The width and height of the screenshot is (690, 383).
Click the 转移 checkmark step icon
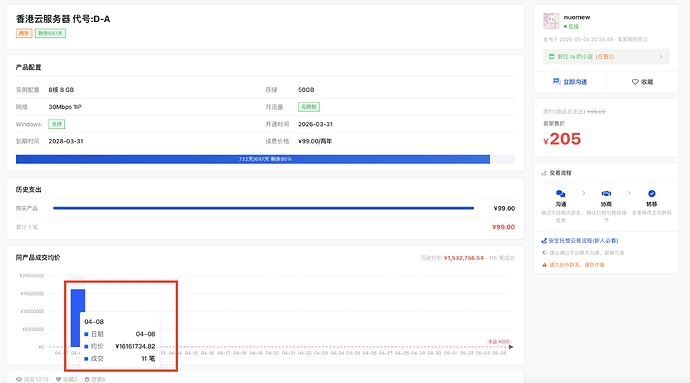pyautogui.click(x=652, y=194)
